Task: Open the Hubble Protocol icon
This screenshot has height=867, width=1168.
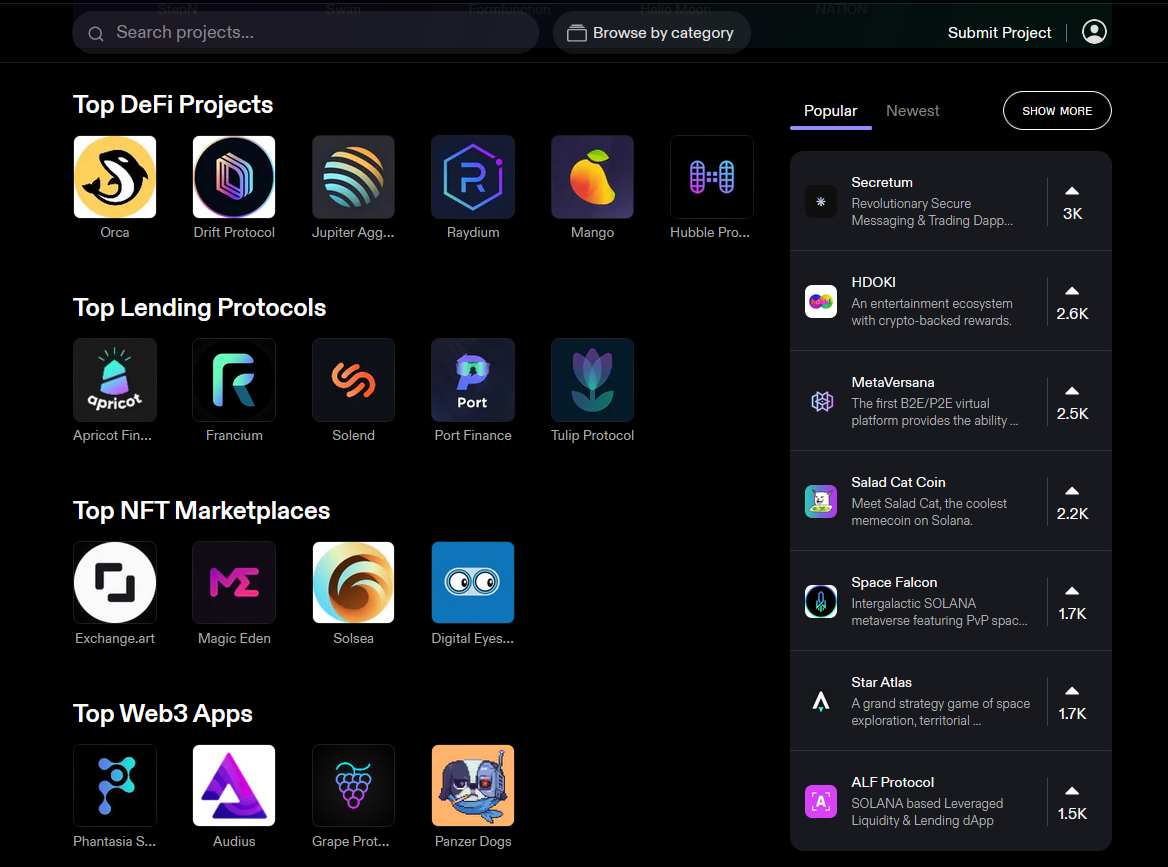Action: (x=711, y=177)
